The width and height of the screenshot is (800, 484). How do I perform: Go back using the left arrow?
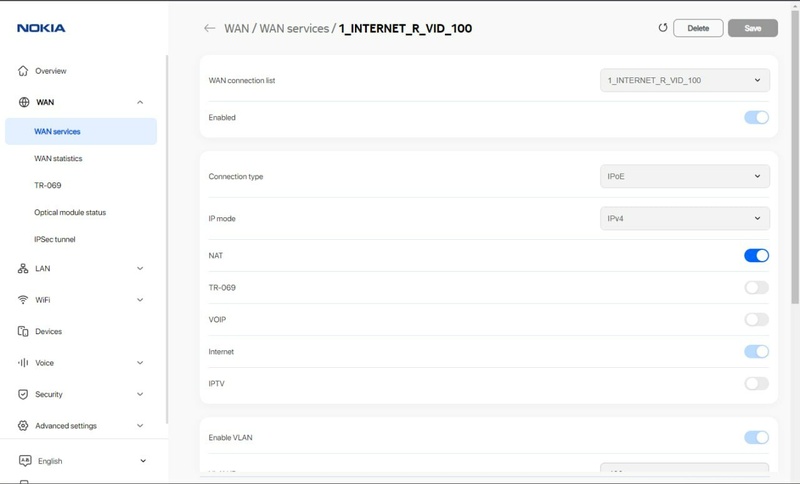click(209, 28)
